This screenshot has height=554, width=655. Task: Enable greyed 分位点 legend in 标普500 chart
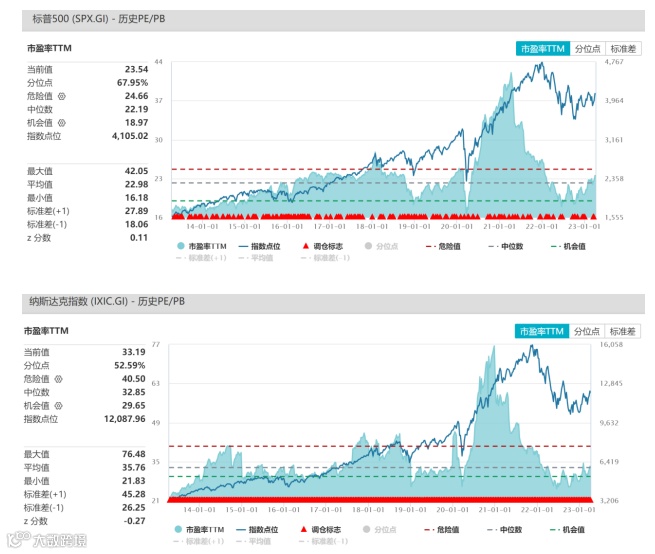coord(381,247)
